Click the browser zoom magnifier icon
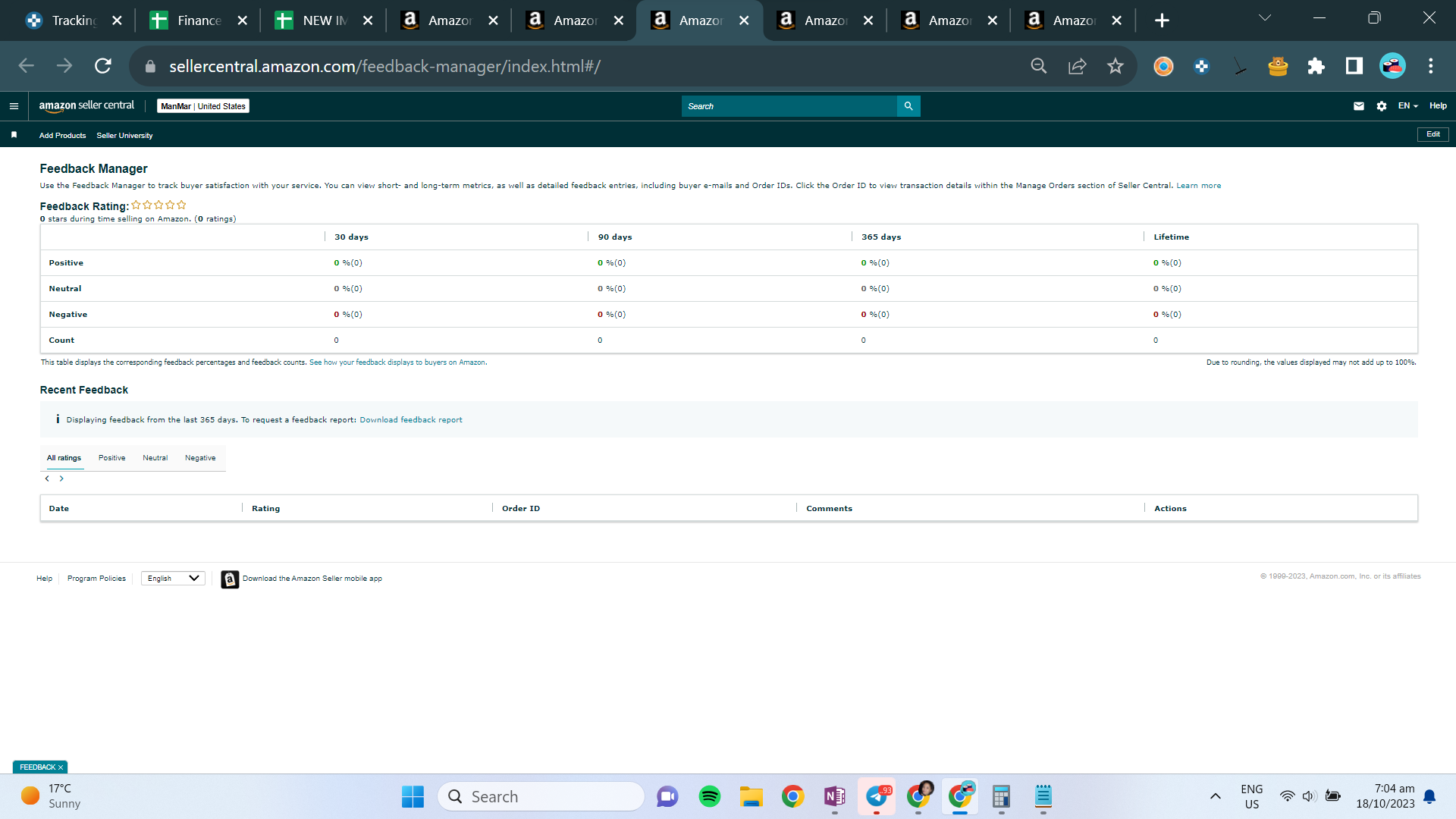The height and width of the screenshot is (819, 1456). [1039, 66]
